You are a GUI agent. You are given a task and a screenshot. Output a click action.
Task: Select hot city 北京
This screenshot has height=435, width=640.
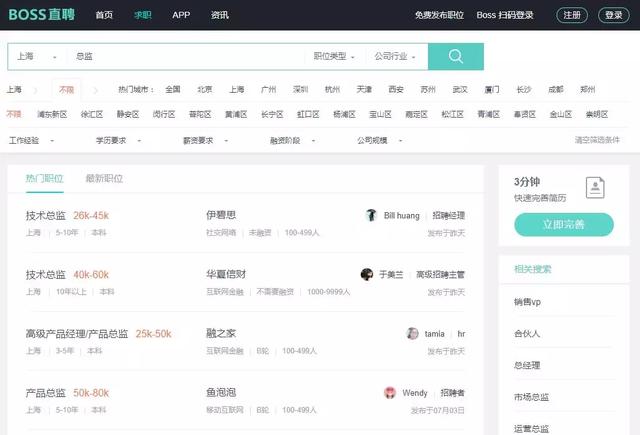(204, 89)
